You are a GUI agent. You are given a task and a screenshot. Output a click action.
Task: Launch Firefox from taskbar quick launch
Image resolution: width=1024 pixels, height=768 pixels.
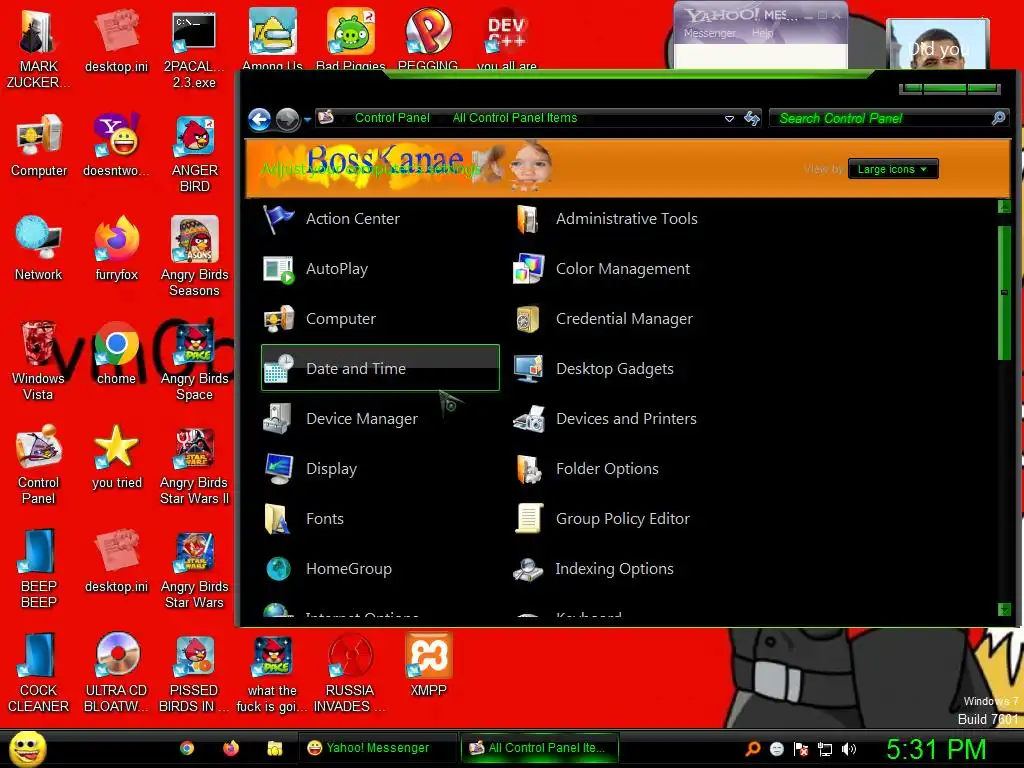[x=231, y=748]
